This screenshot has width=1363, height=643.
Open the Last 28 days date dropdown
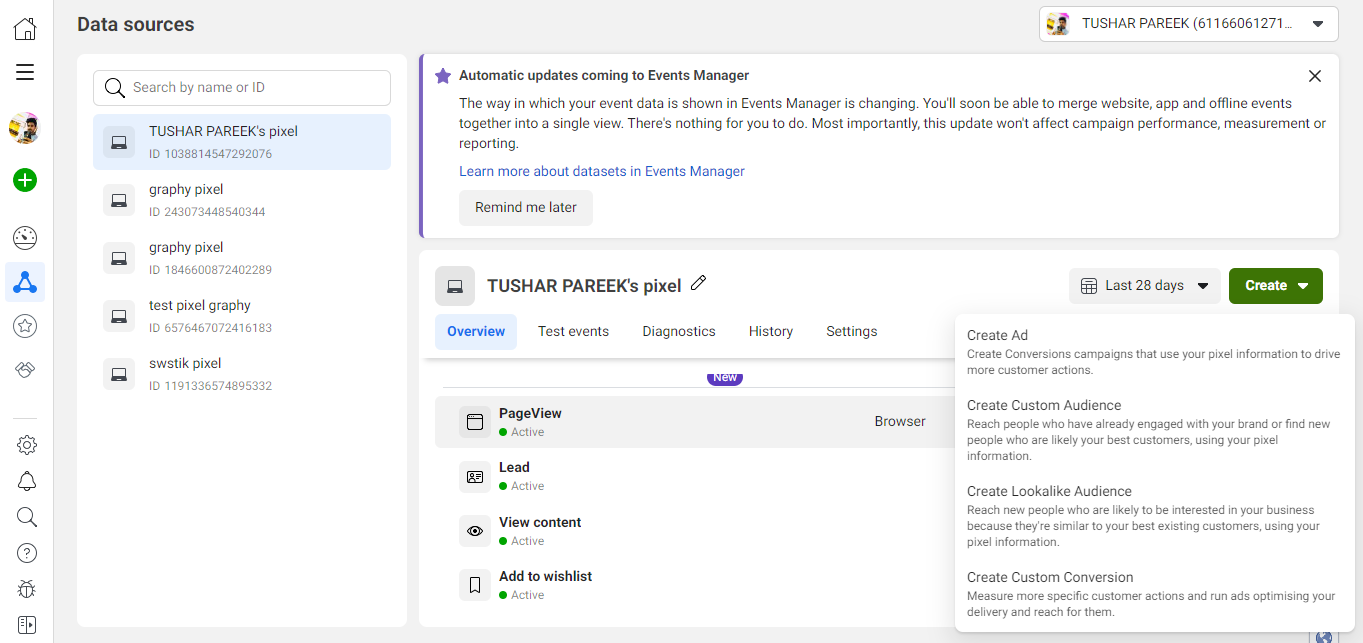[1144, 286]
